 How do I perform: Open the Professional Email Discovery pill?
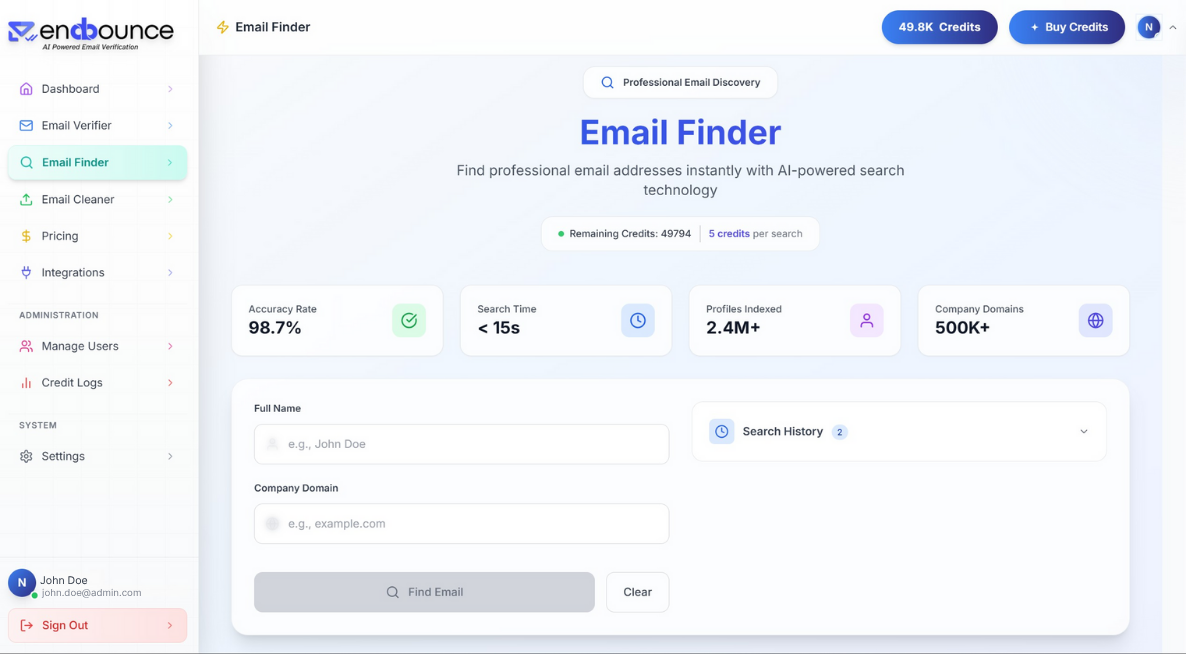point(680,82)
